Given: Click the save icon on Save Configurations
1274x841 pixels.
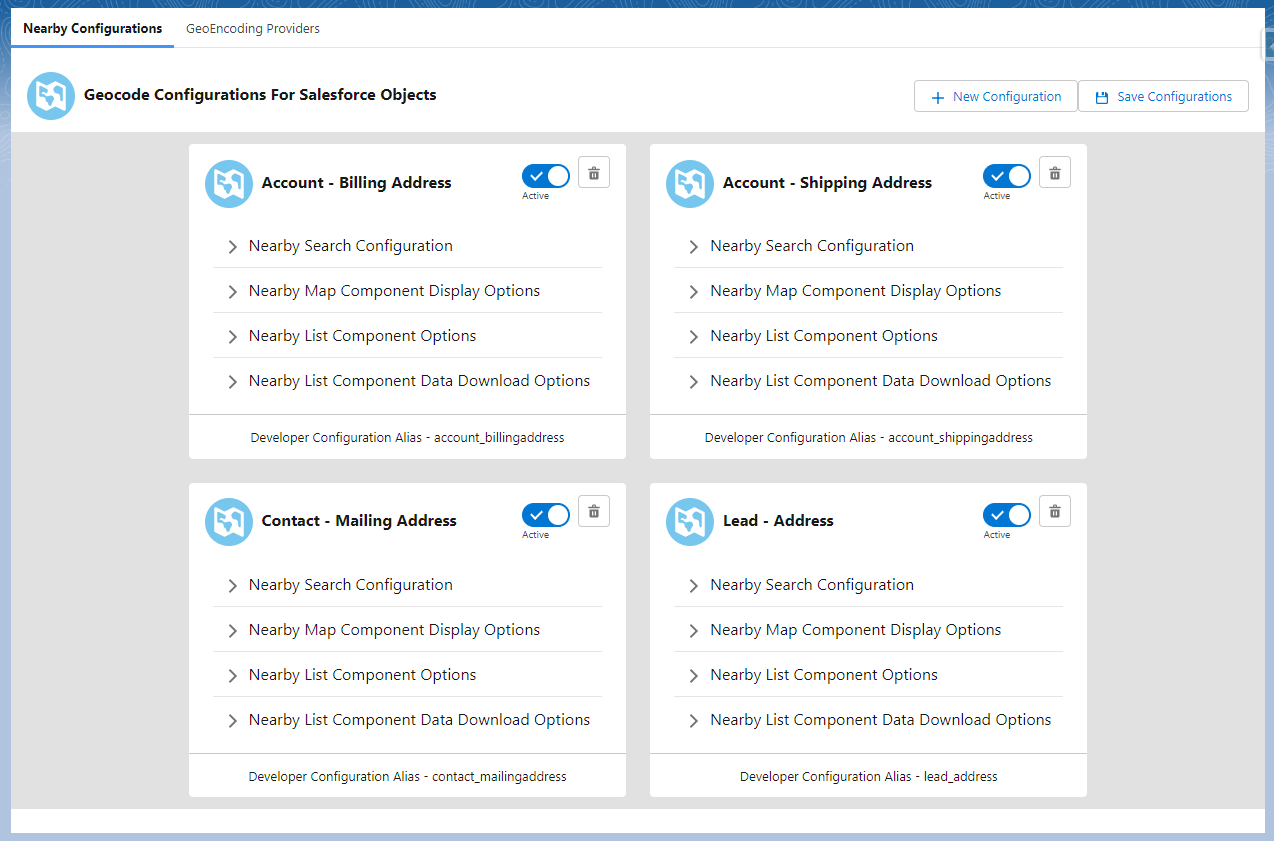Looking at the screenshot, I should (x=1101, y=96).
